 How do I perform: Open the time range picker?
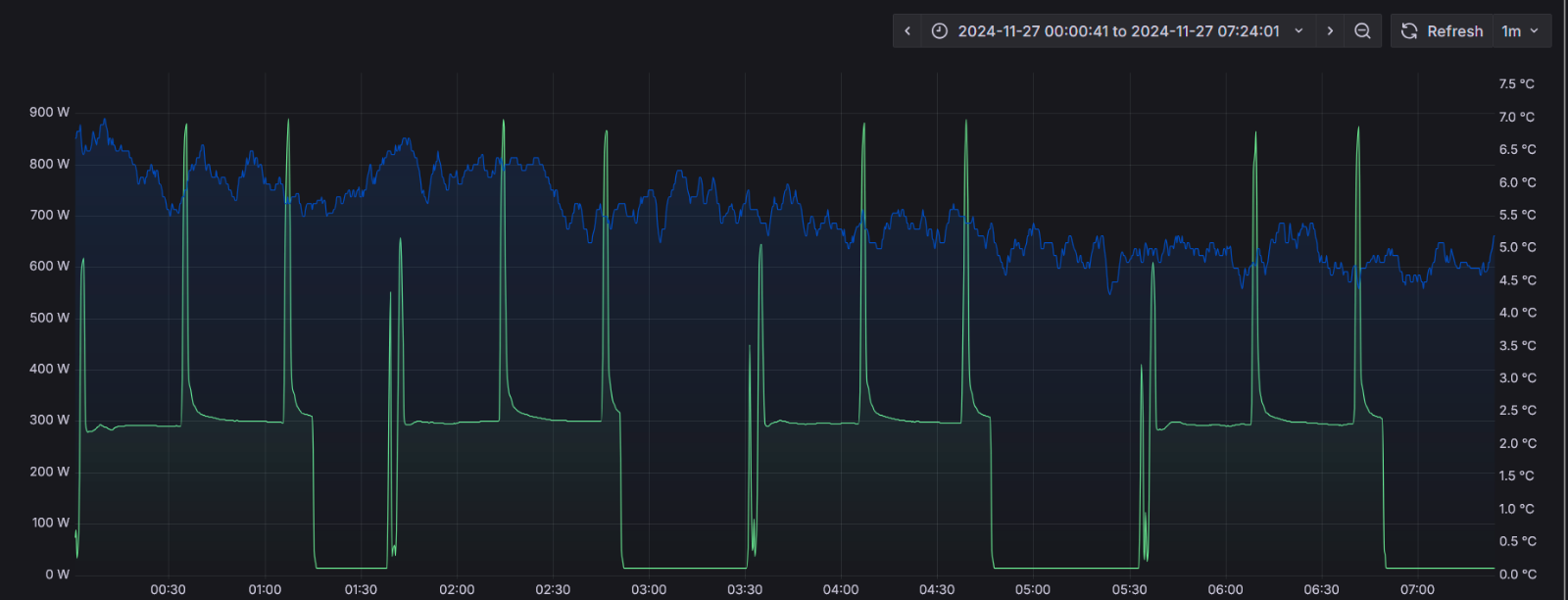[1118, 31]
